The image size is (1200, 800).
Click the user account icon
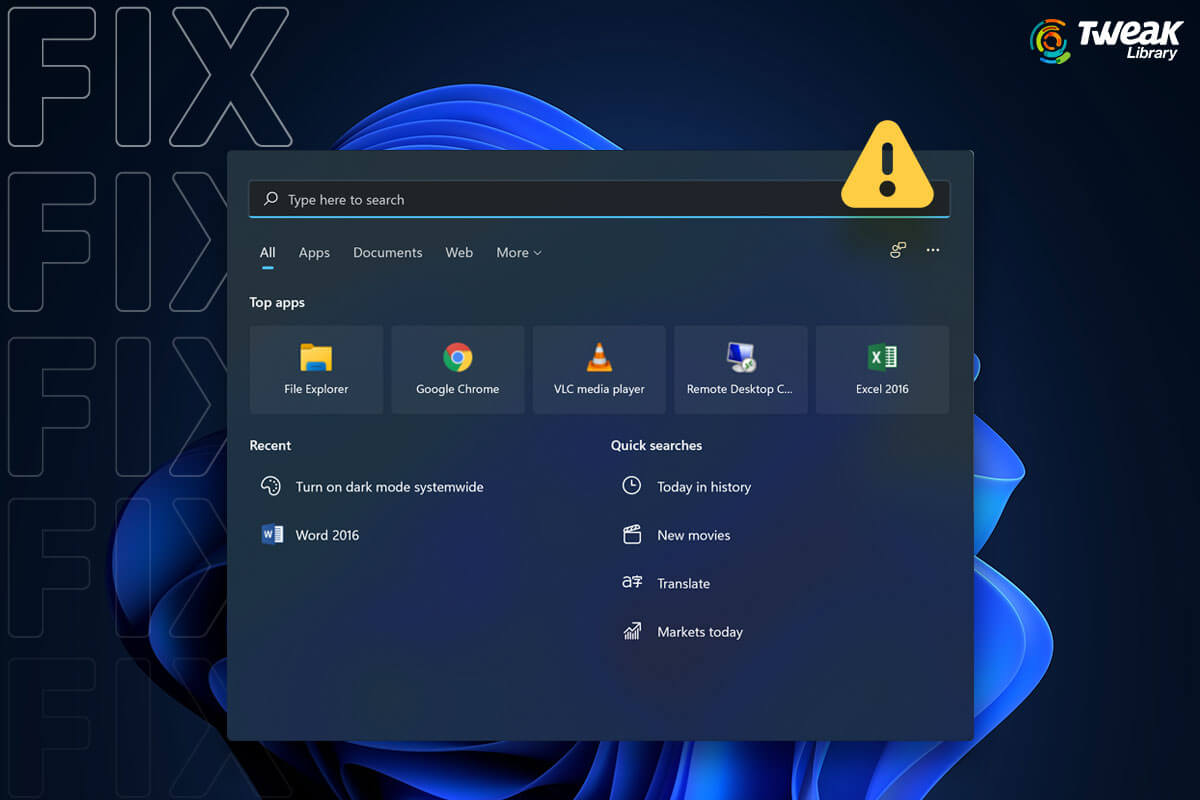click(x=897, y=250)
